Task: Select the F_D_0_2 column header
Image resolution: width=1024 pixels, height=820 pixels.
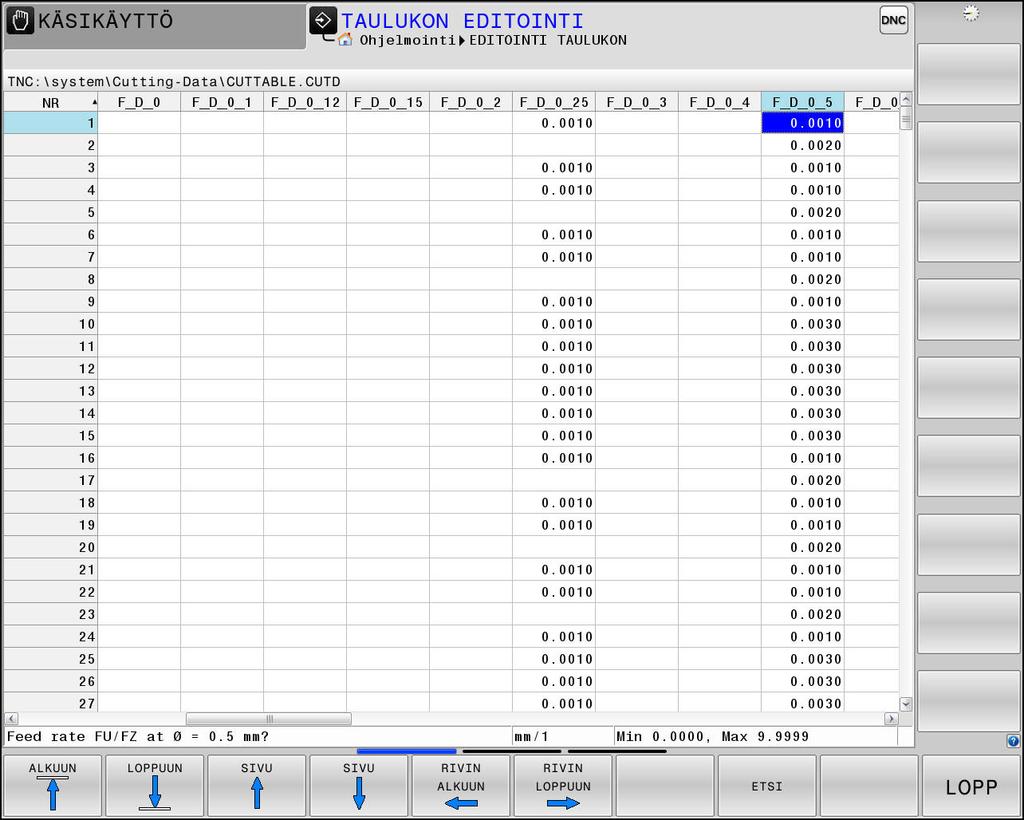Action: click(x=471, y=102)
